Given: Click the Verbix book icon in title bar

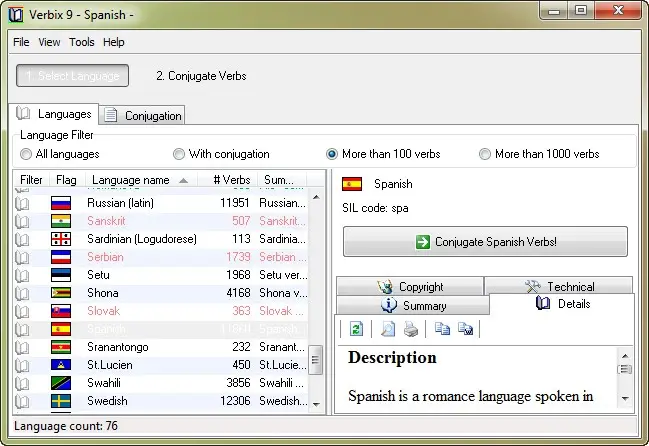Looking at the screenshot, I should click(x=16, y=15).
